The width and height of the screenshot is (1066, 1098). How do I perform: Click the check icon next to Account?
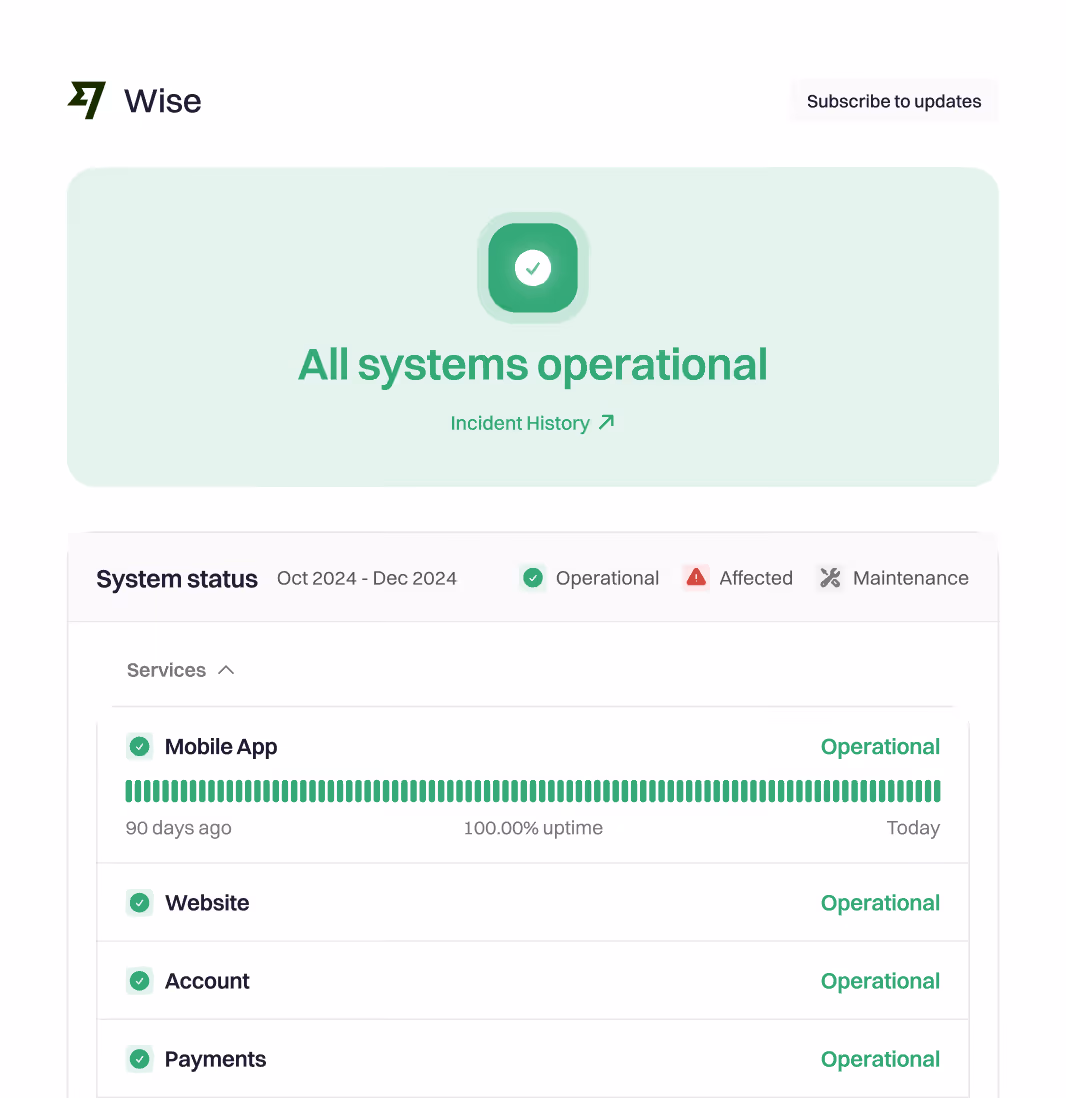point(139,981)
